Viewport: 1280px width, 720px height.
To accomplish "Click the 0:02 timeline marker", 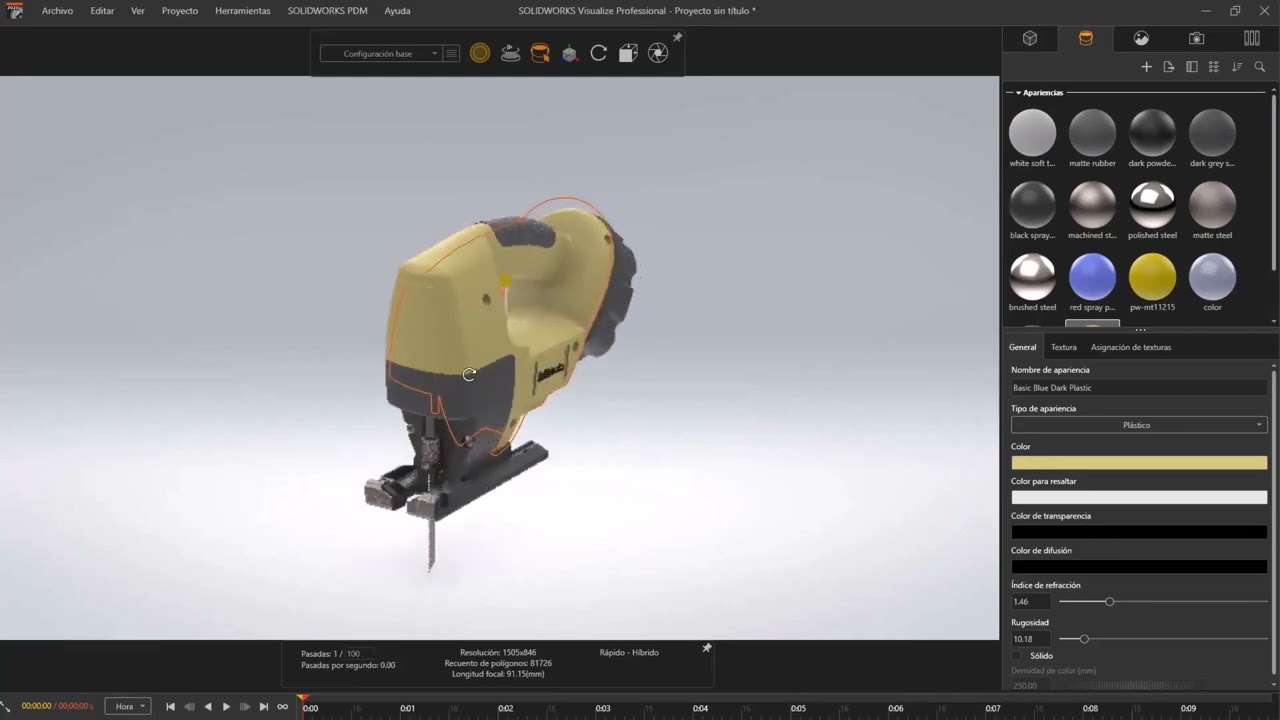I will (506, 708).
